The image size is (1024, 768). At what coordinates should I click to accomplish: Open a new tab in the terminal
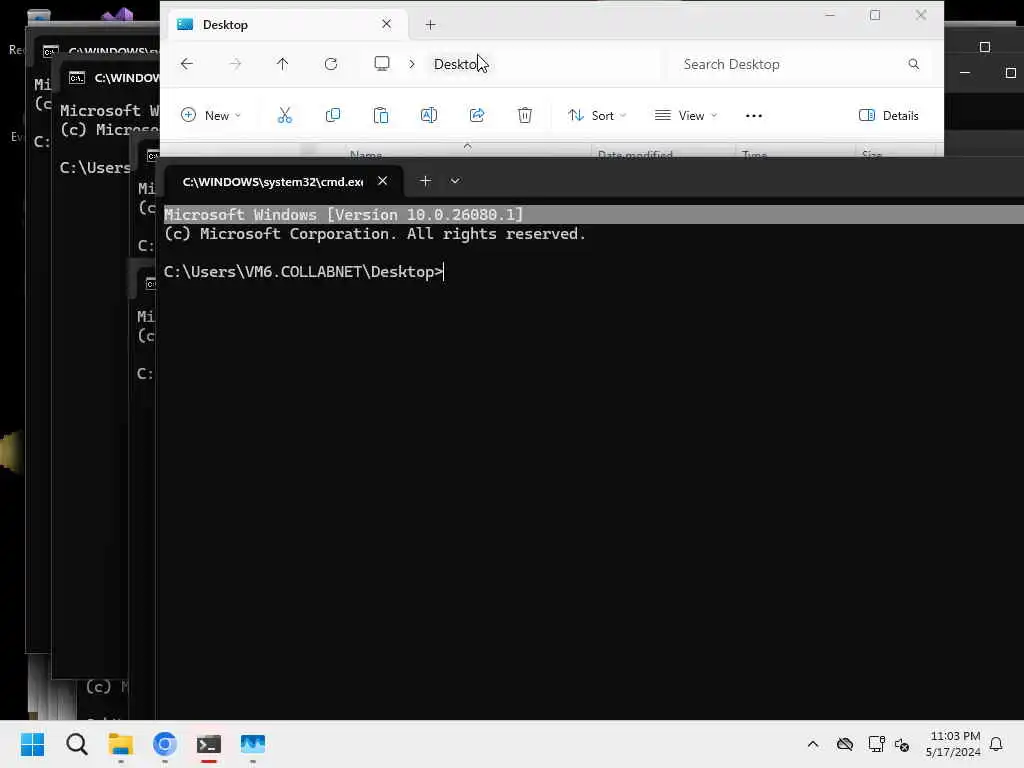pyautogui.click(x=425, y=181)
